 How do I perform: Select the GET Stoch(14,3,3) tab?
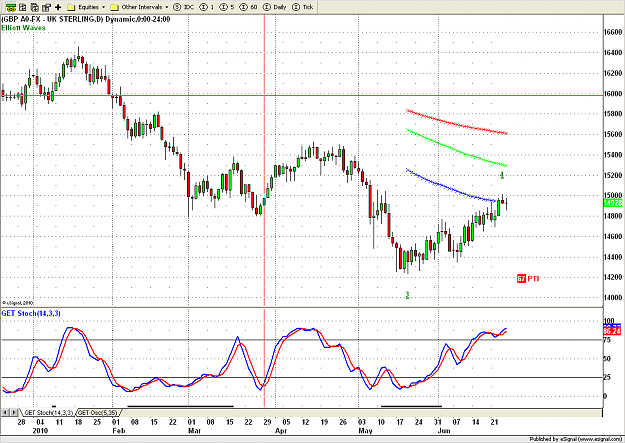point(48,412)
